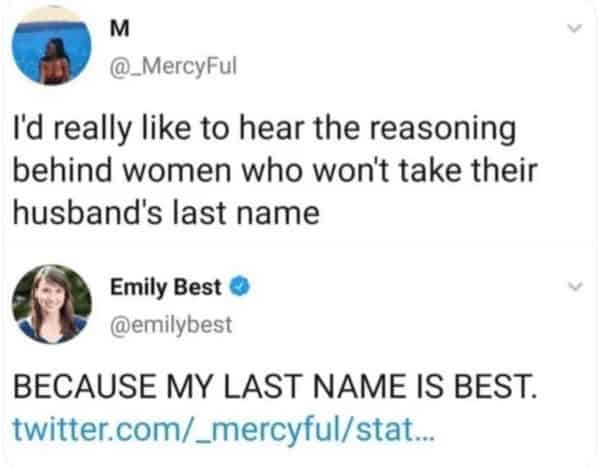This screenshot has width=599, height=467.
Task: Open the display name "M" profile
Action: [x=120, y=29]
